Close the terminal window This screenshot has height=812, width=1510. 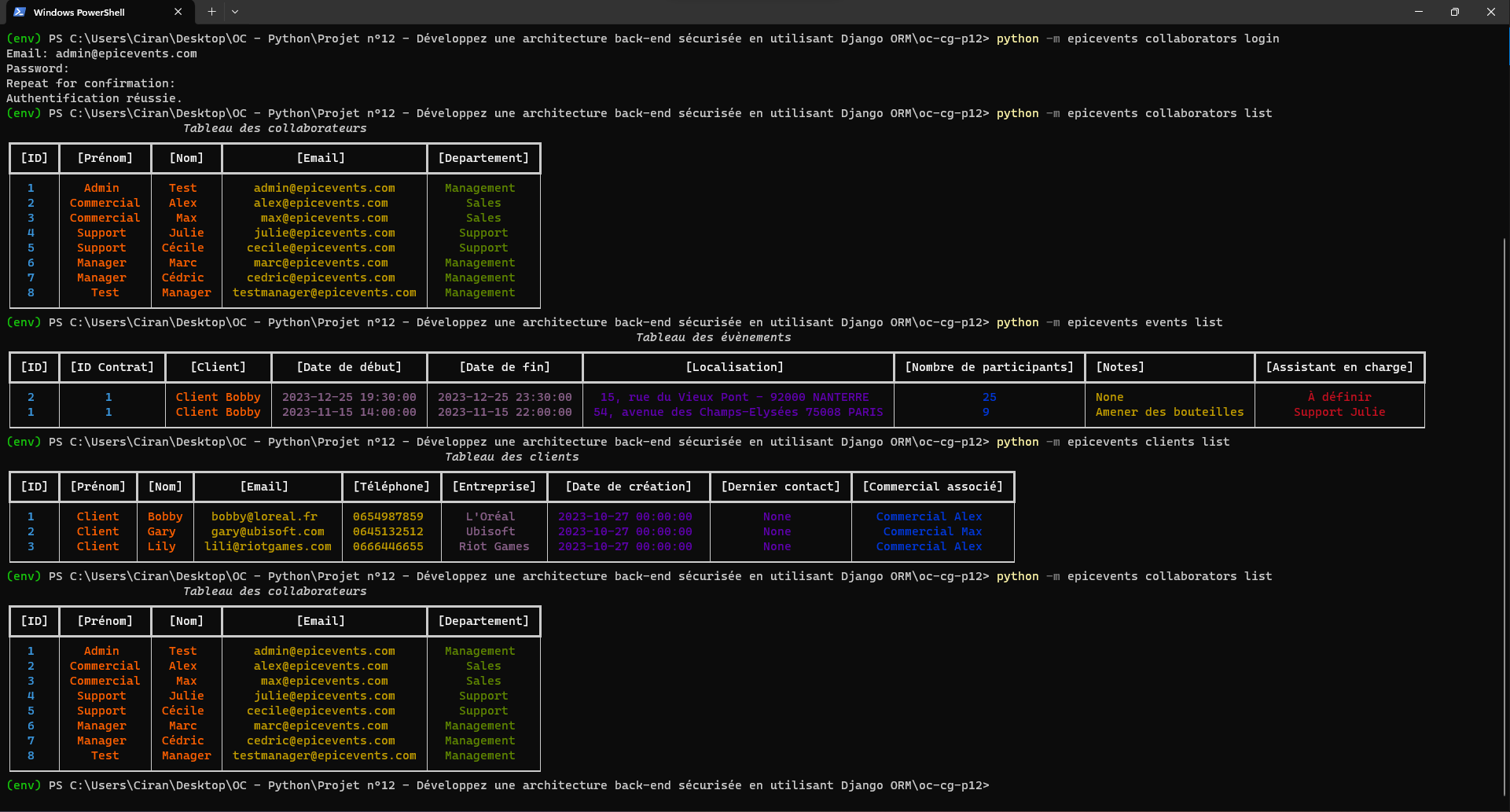1491,12
